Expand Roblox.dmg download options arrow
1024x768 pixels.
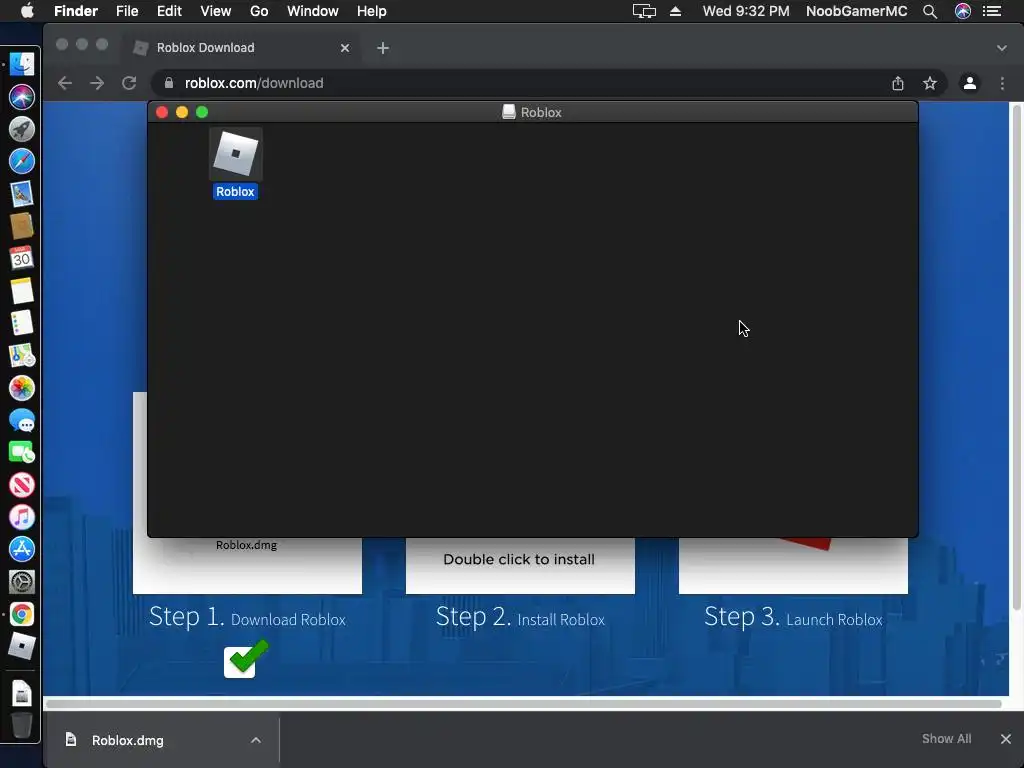point(256,740)
